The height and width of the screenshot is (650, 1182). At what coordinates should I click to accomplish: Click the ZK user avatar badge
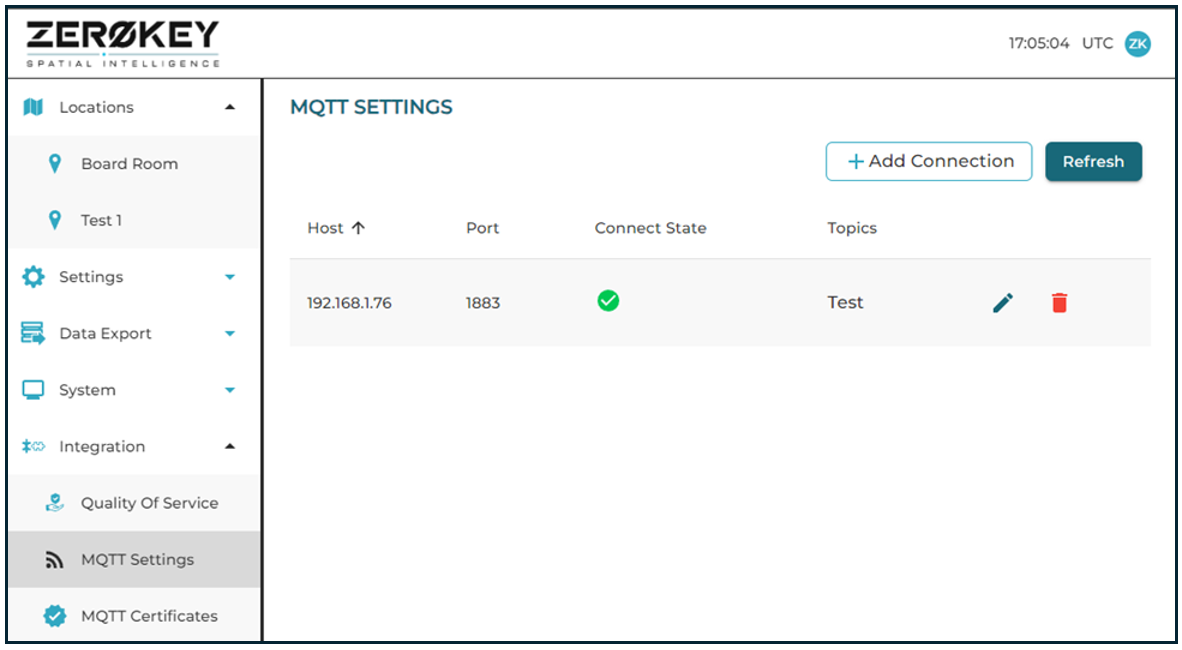[x=1137, y=43]
